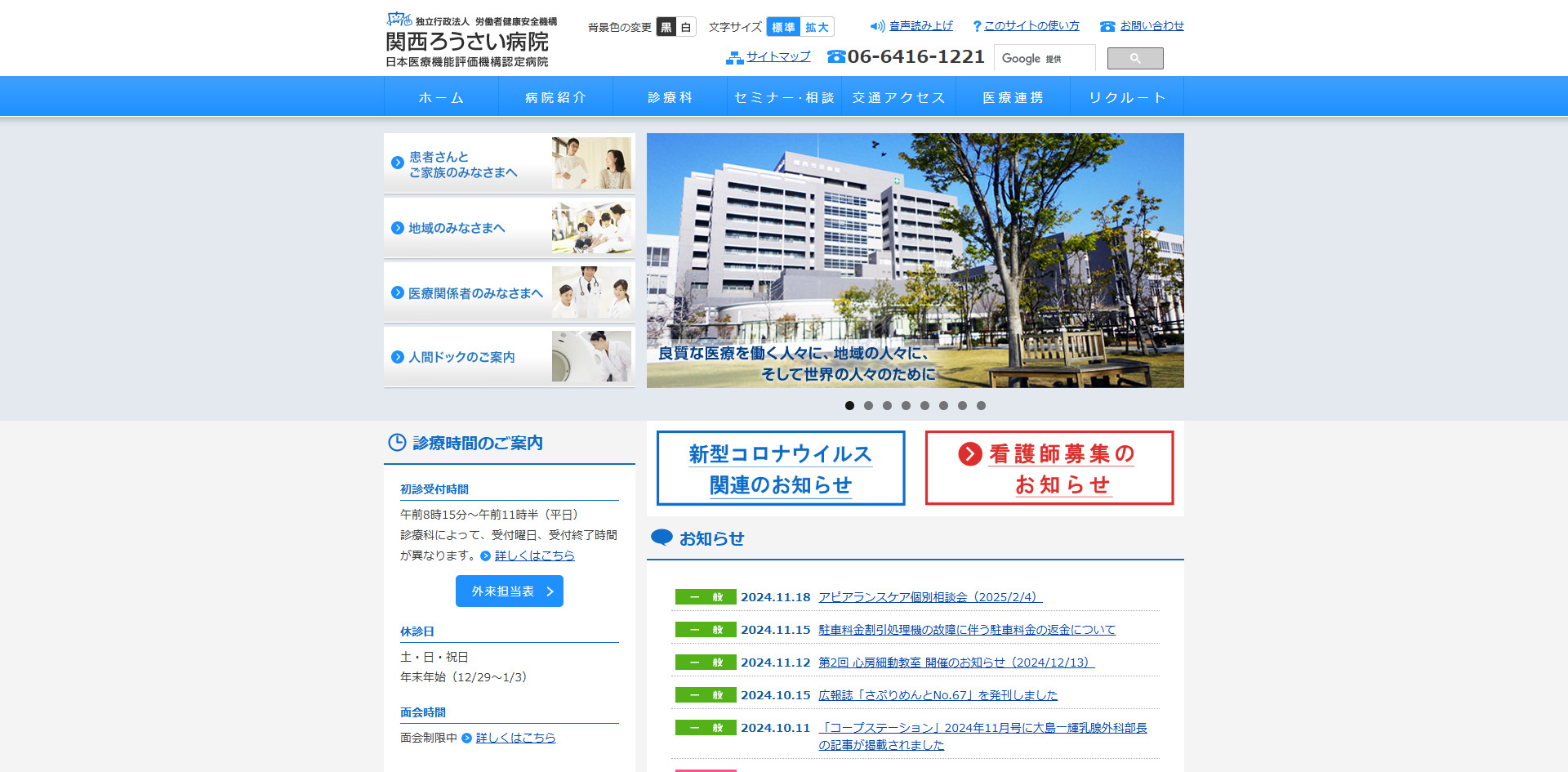This screenshot has width=1568, height=772.
Task: Open 詳しくはこちら link under 面会時間
Action: (515, 738)
